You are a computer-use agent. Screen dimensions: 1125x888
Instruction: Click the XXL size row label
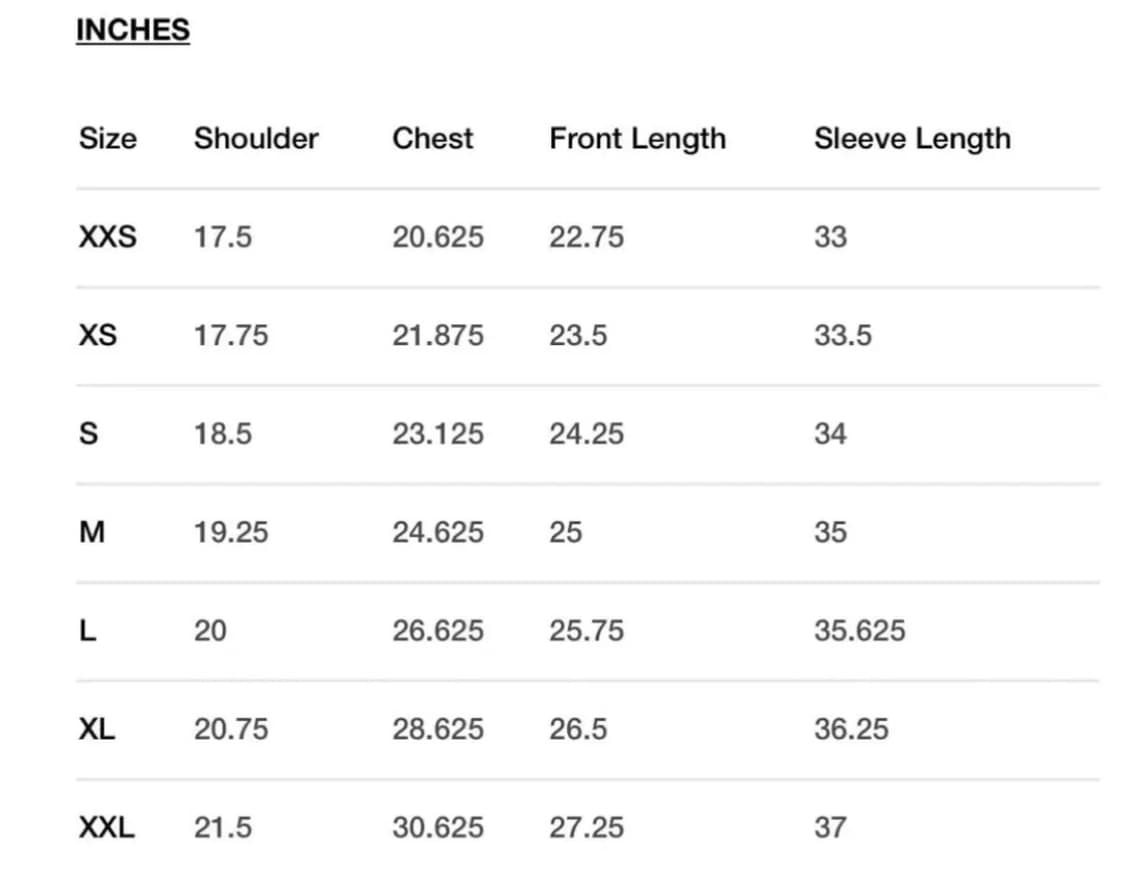coord(106,828)
